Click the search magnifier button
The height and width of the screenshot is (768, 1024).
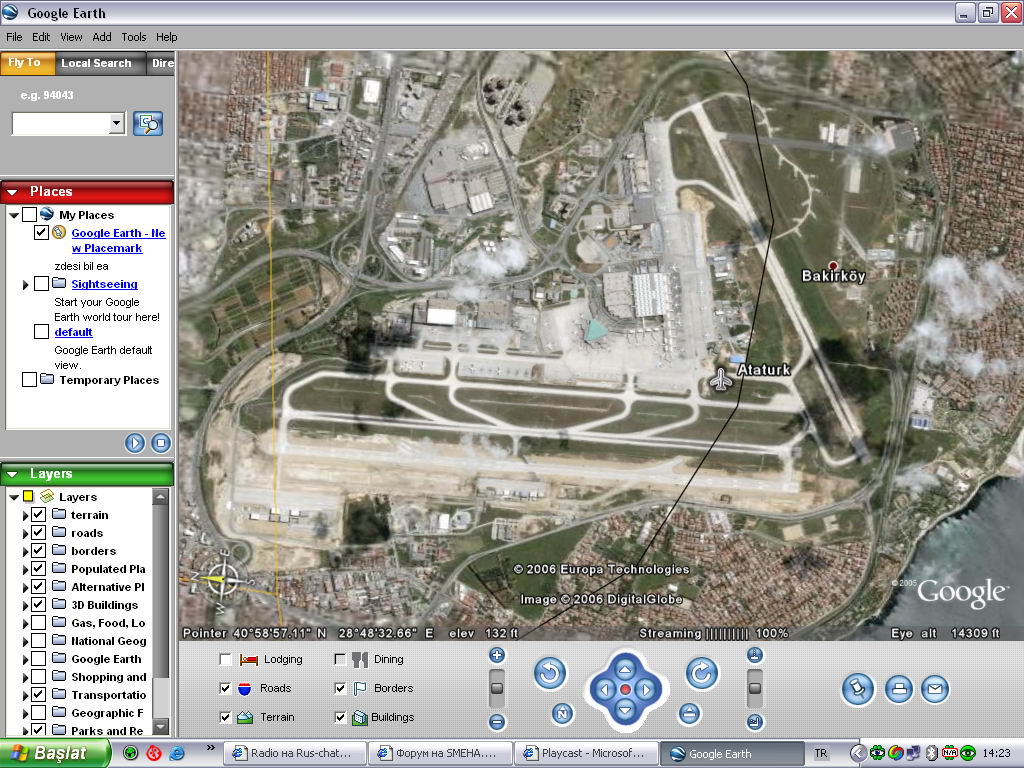[x=148, y=123]
